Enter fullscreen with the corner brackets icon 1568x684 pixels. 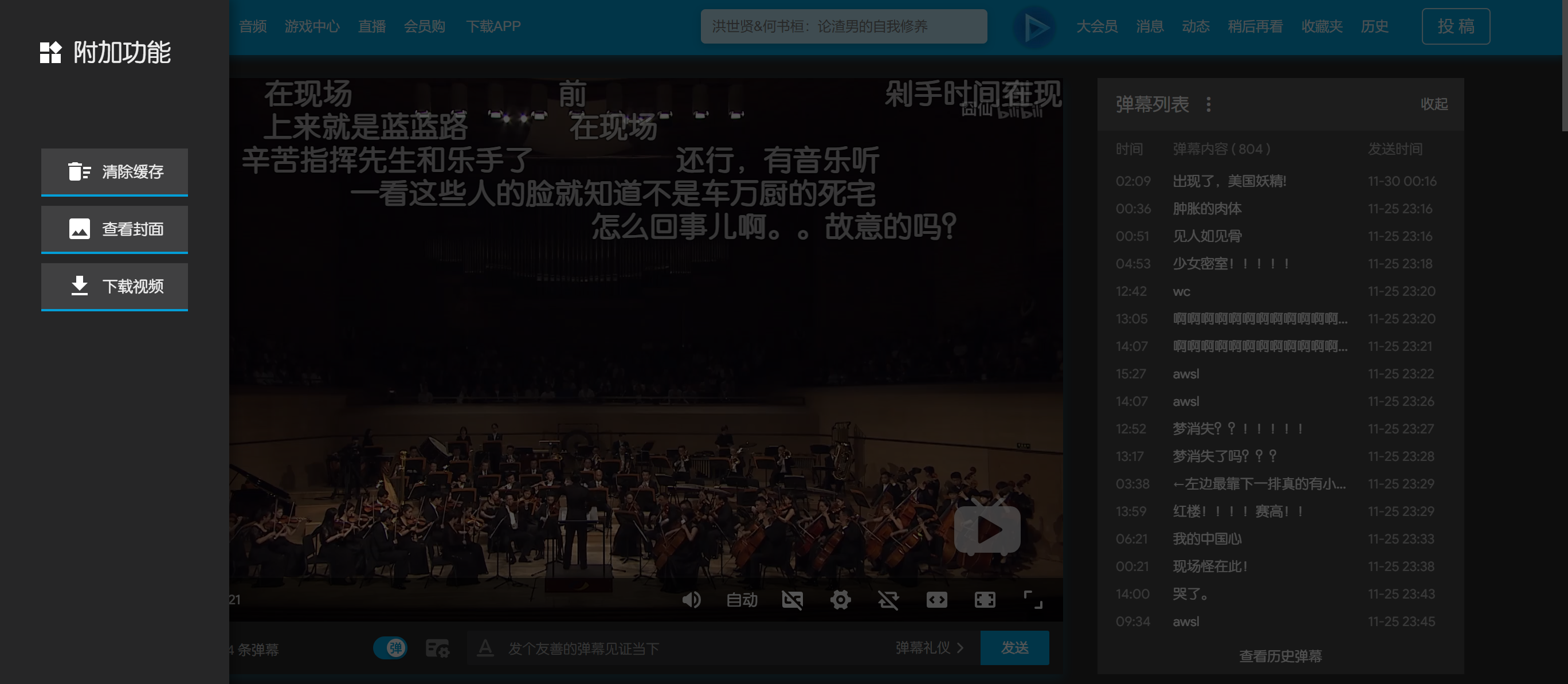tap(1032, 600)
